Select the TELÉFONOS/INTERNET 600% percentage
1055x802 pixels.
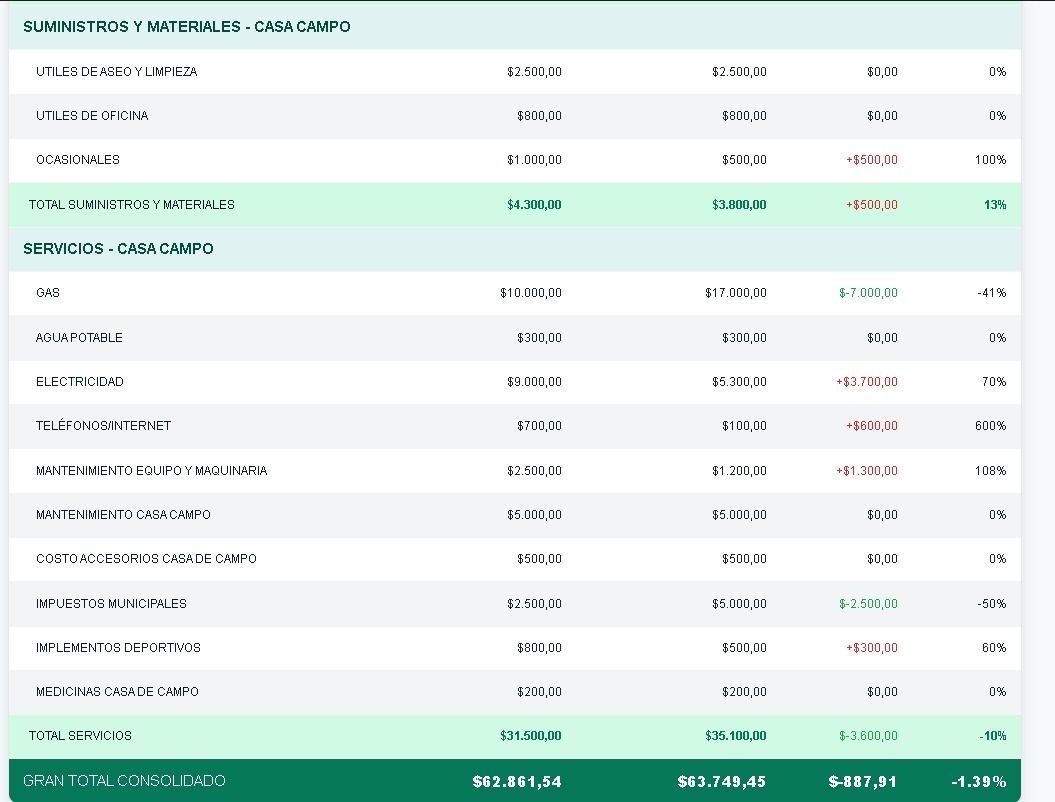(x=990, y=426)
